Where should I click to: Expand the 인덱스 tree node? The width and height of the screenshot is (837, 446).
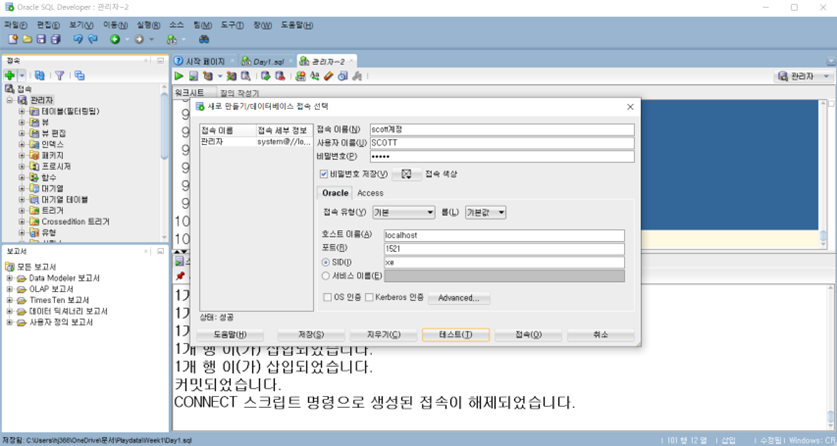[22, 144]
